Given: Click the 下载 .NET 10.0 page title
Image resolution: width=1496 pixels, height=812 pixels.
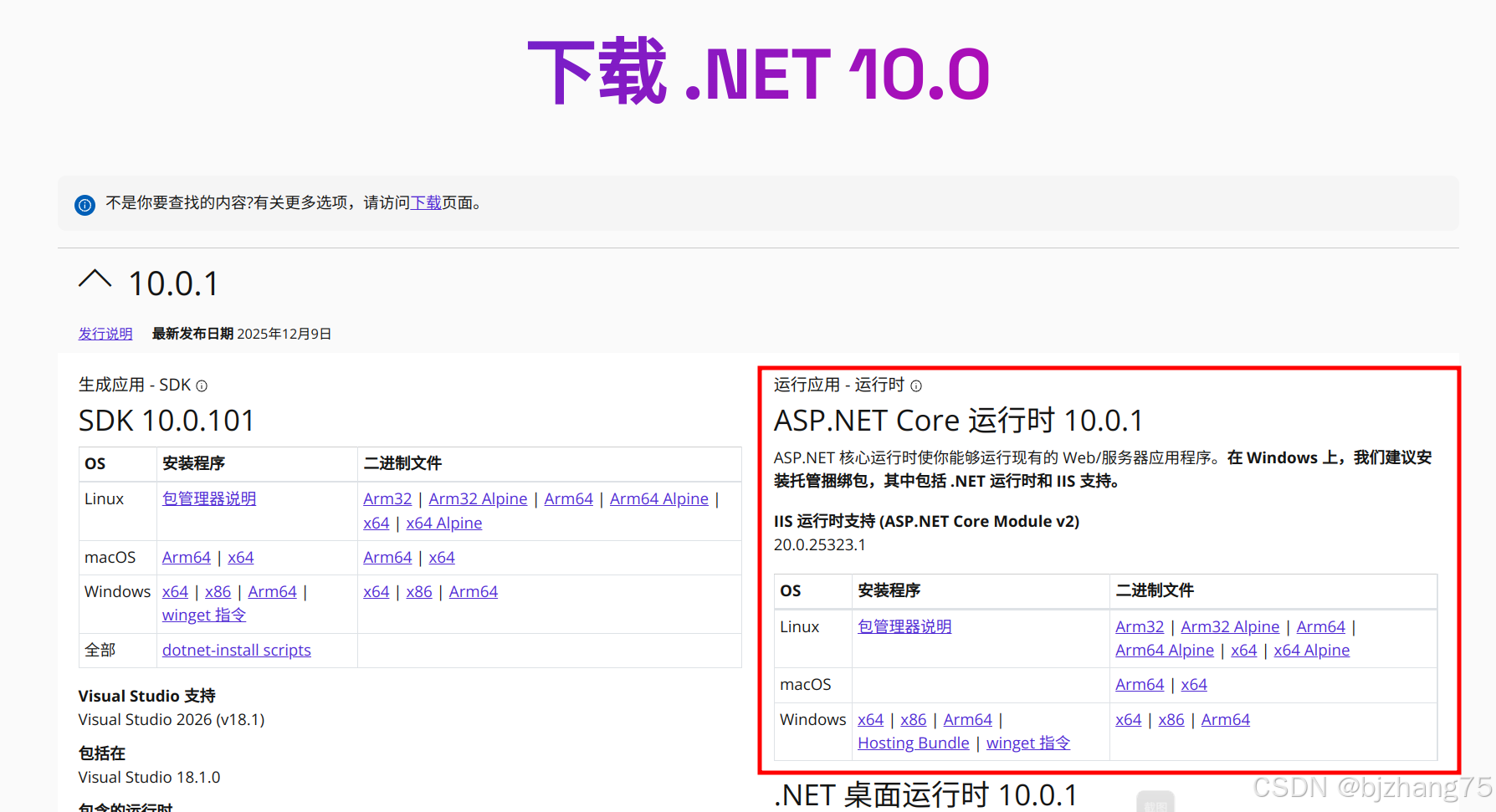Looking at the screenshot, I should (x=759, y=74).
